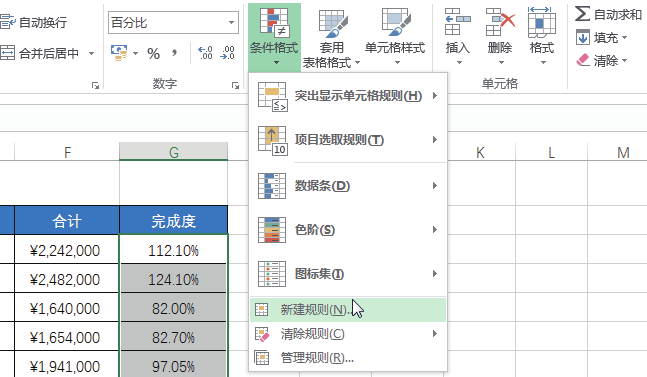Select column K header

pyautogui.click(x=480, y=152)
